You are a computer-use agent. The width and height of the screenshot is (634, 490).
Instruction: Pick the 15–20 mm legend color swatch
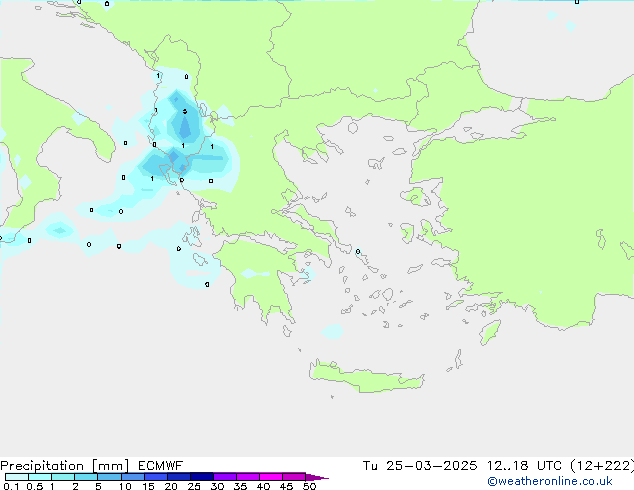coord(155,477)
